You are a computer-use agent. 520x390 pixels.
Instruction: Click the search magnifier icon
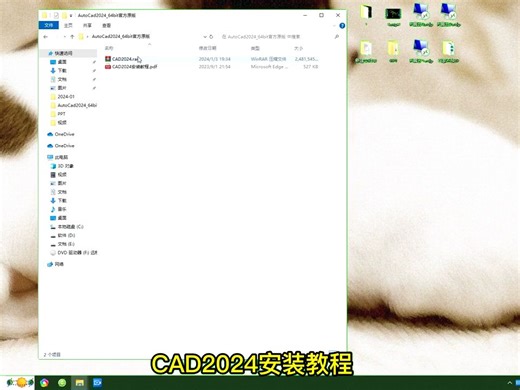point(337,37)
